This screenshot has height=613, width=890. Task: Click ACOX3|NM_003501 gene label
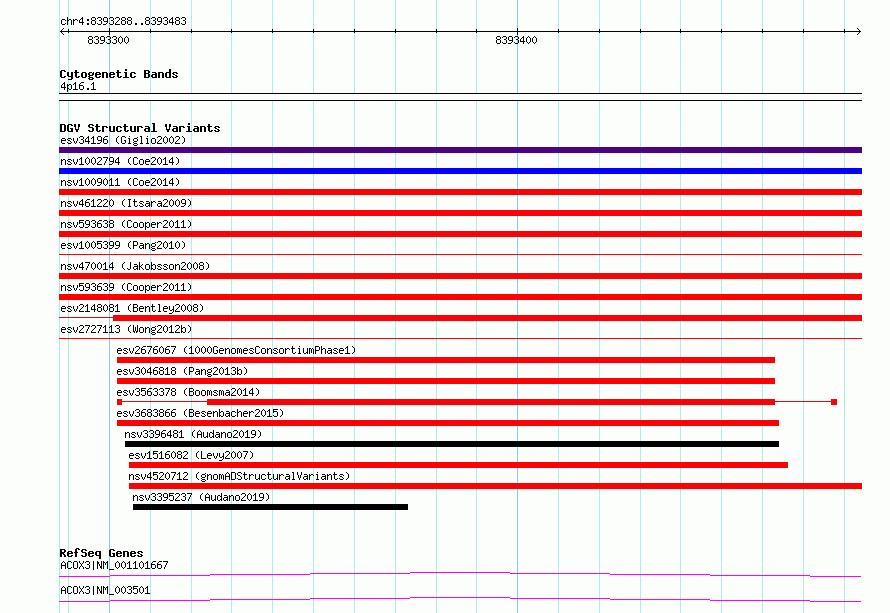coord(105,590)
